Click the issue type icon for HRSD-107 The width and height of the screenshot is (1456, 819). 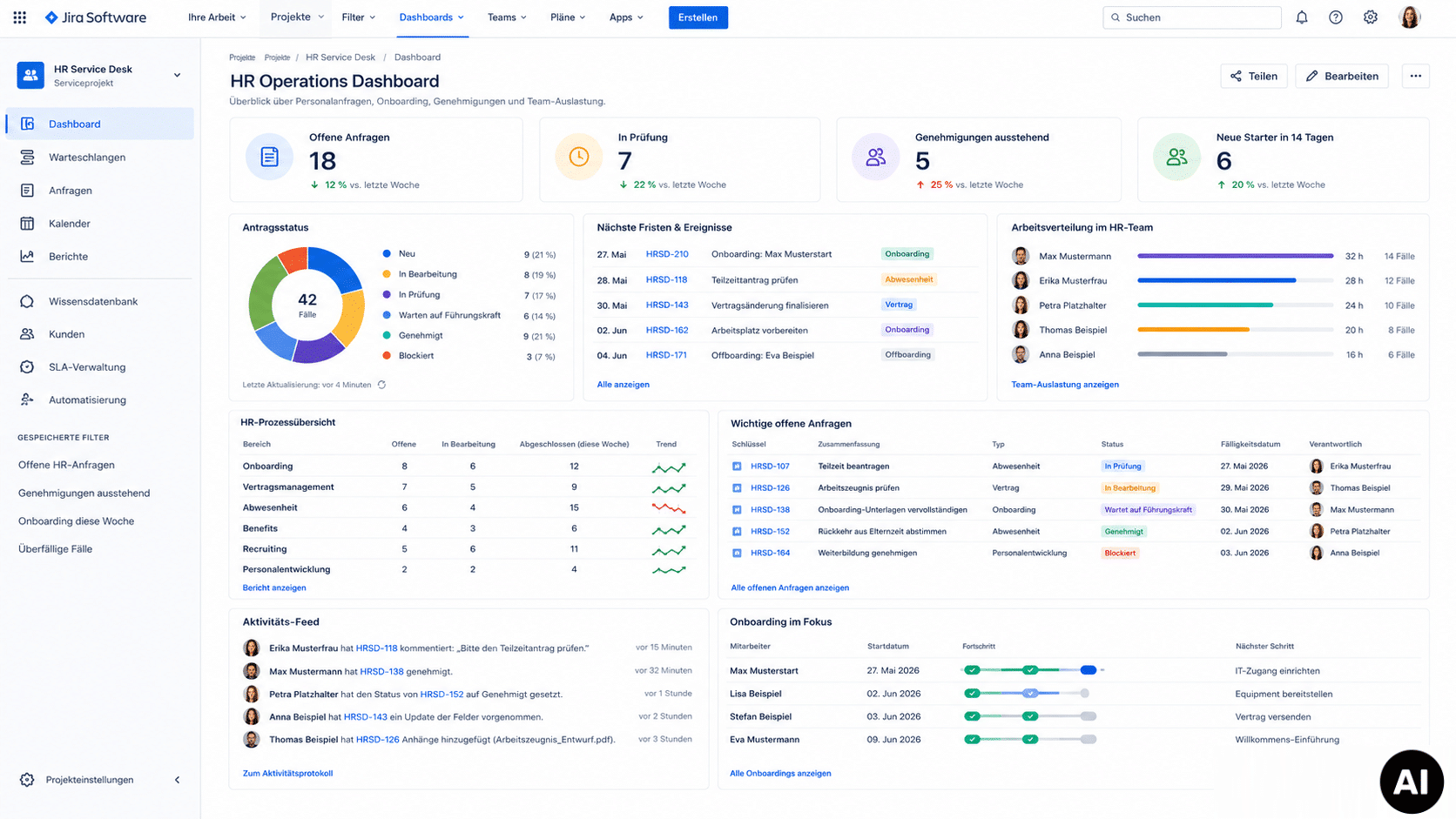click(x=737, y=467)
